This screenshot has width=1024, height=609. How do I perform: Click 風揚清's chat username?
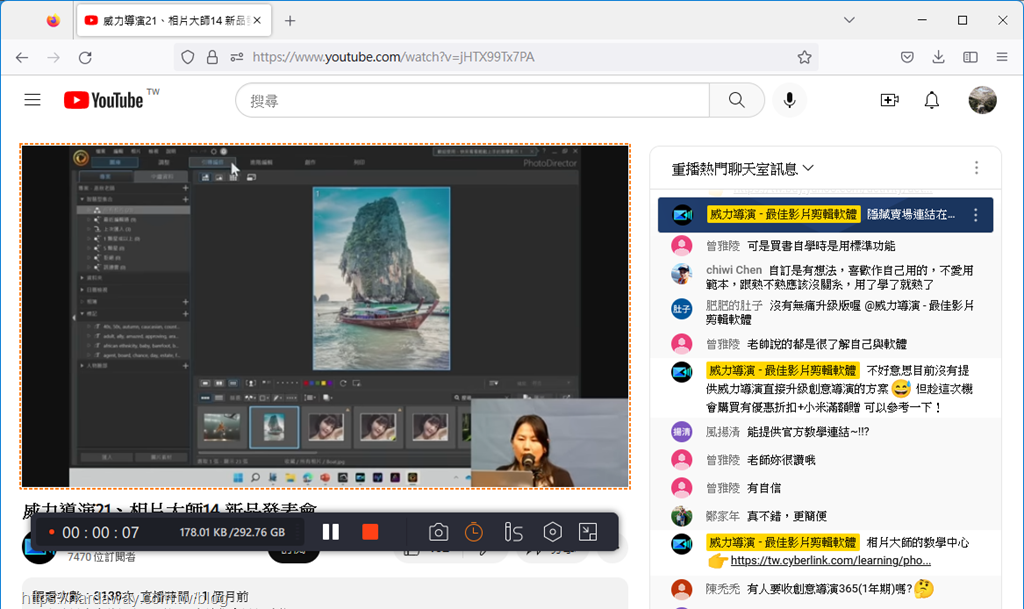point(722,432)
